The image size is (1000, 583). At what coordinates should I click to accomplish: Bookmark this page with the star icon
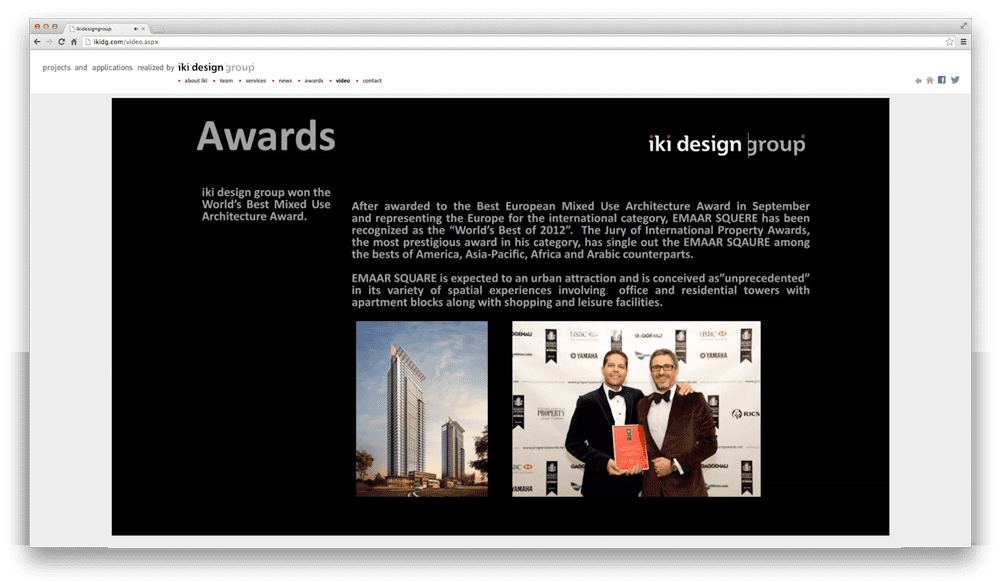tap(950, 42)
